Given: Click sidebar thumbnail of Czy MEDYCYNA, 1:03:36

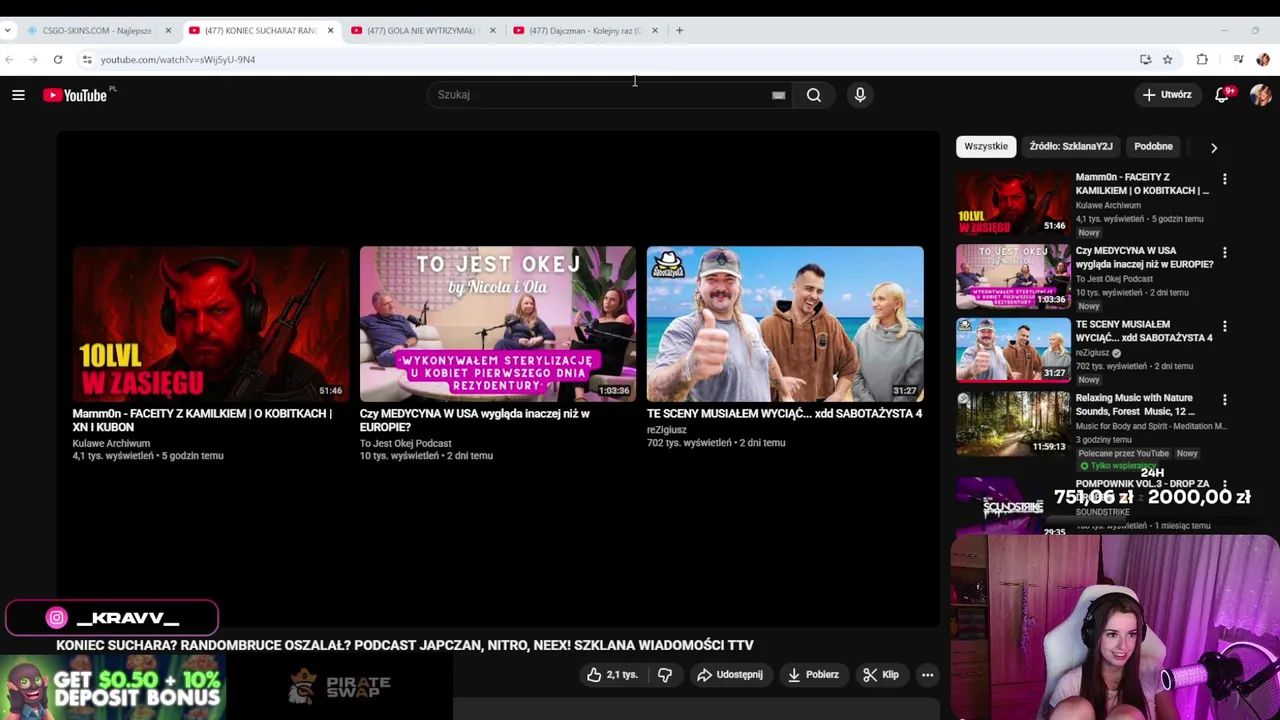Looking at the screenshot, I should (1013, 277).
